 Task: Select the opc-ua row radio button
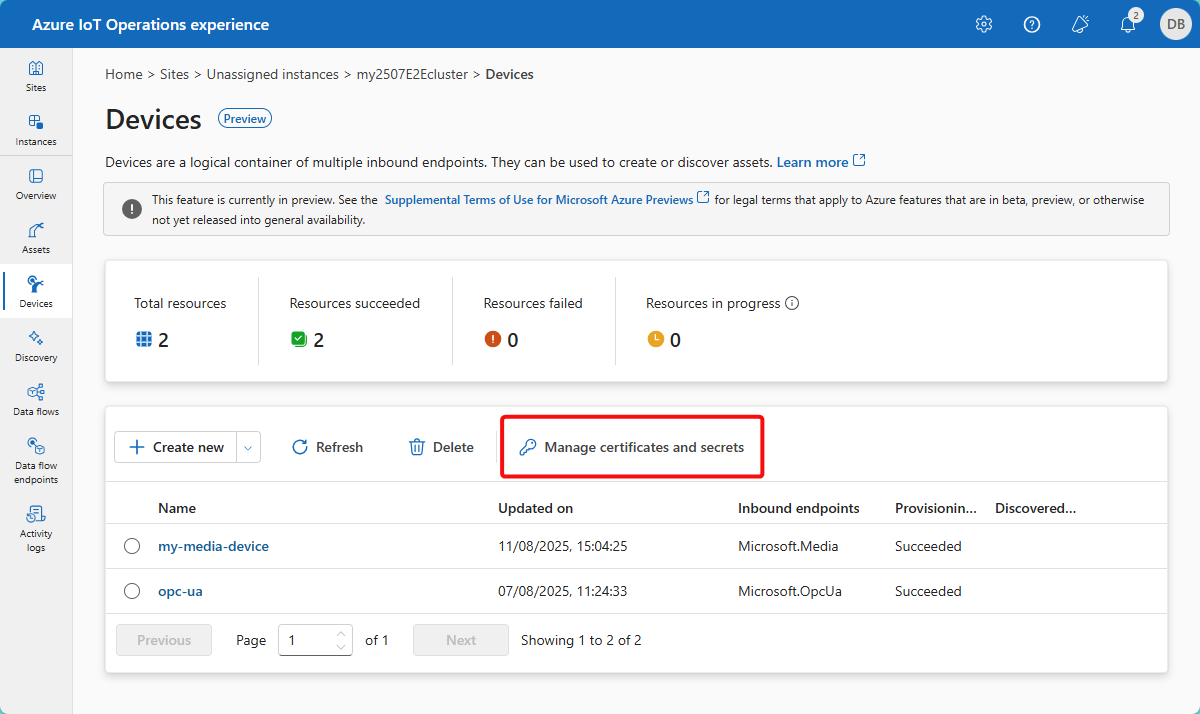pos(132,591)
